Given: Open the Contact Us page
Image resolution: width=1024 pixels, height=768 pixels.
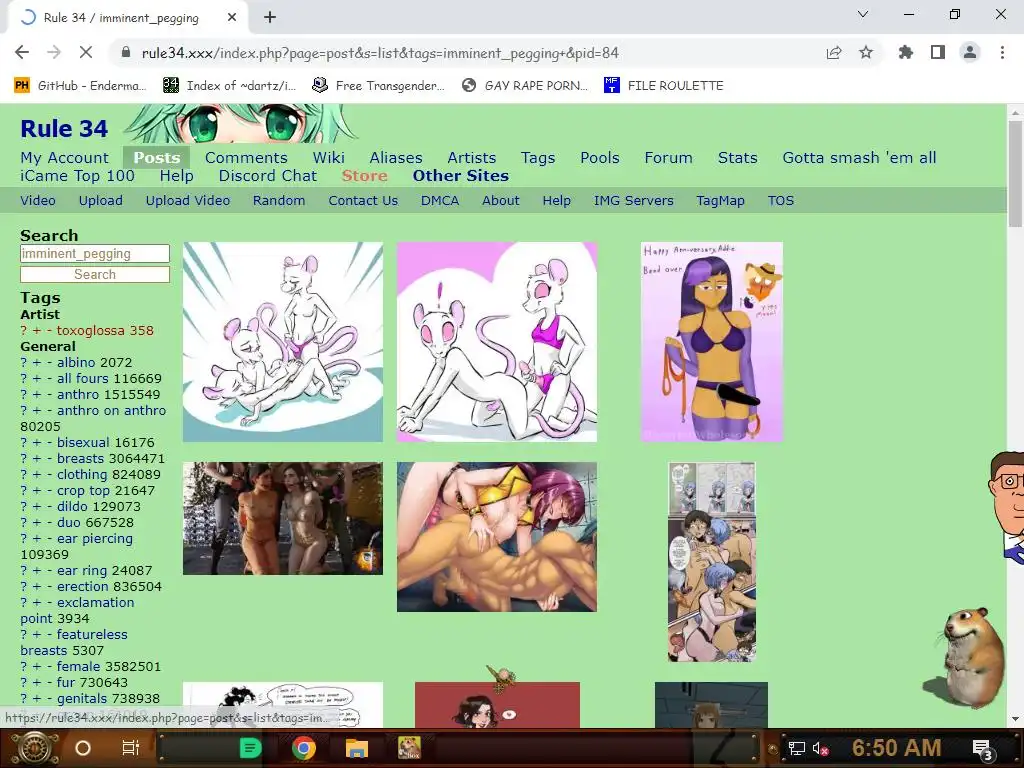Looking at the screenshot, I should pyautogui.click(x=363, y=200).
